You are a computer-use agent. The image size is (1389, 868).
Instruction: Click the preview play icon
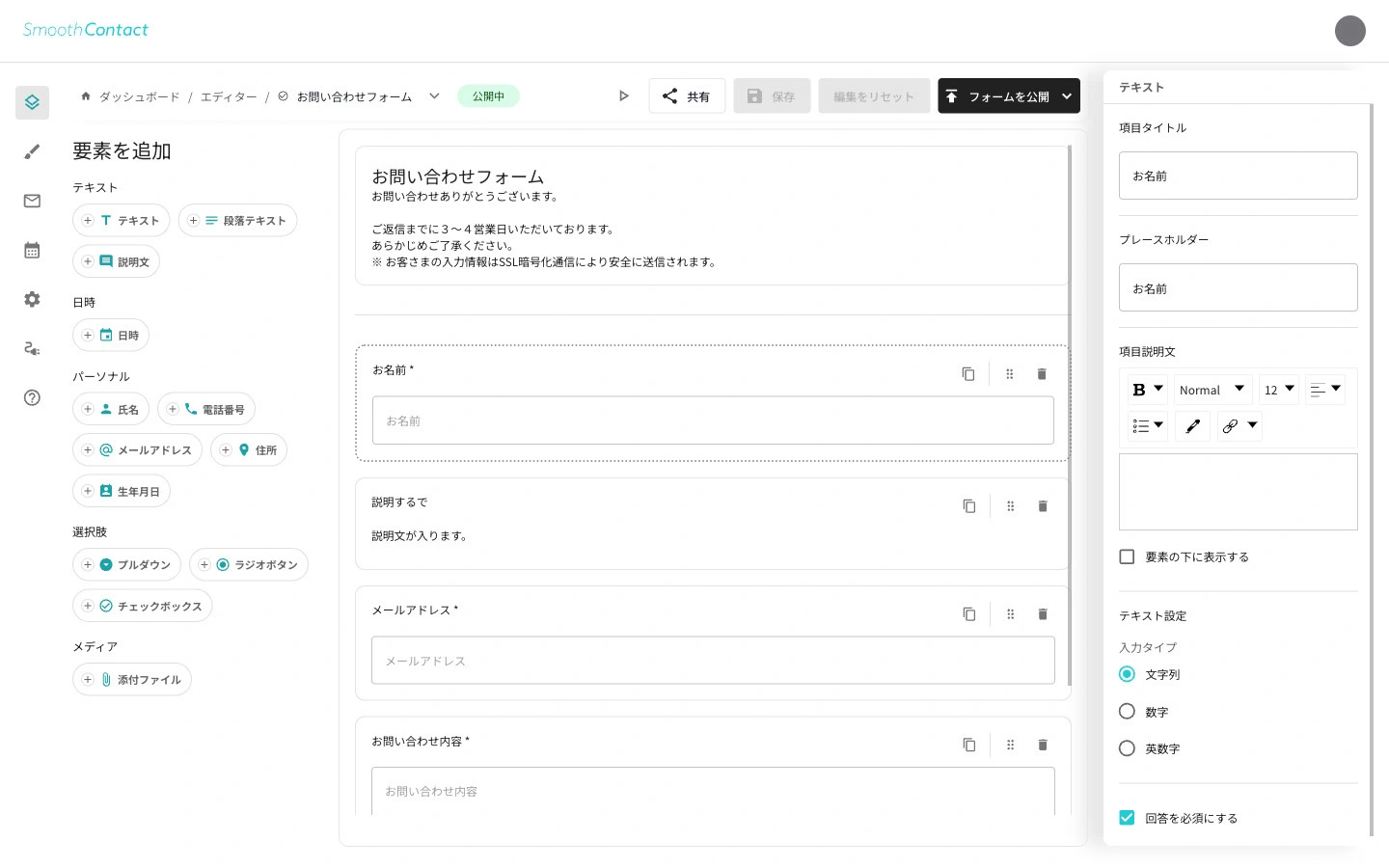point(623,96)
